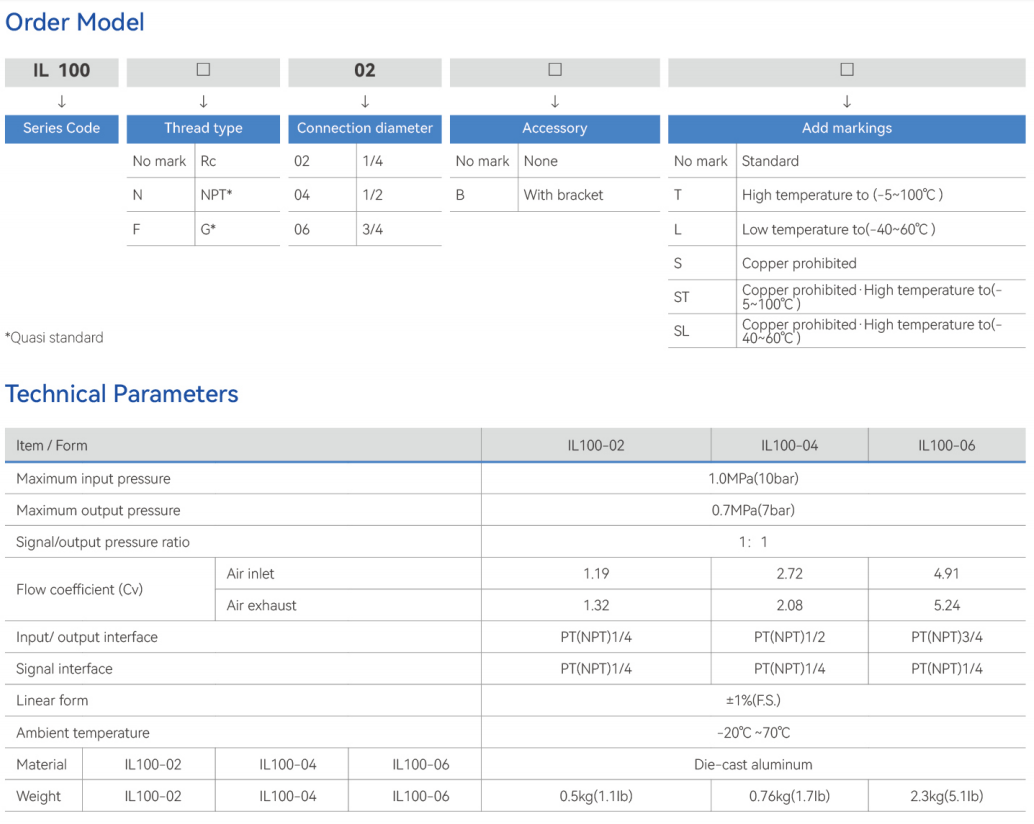Click the '1.0MPa(10bar)' value
Image resolution: width=1034 pixels, height=824 pixels.
(753, 479)
